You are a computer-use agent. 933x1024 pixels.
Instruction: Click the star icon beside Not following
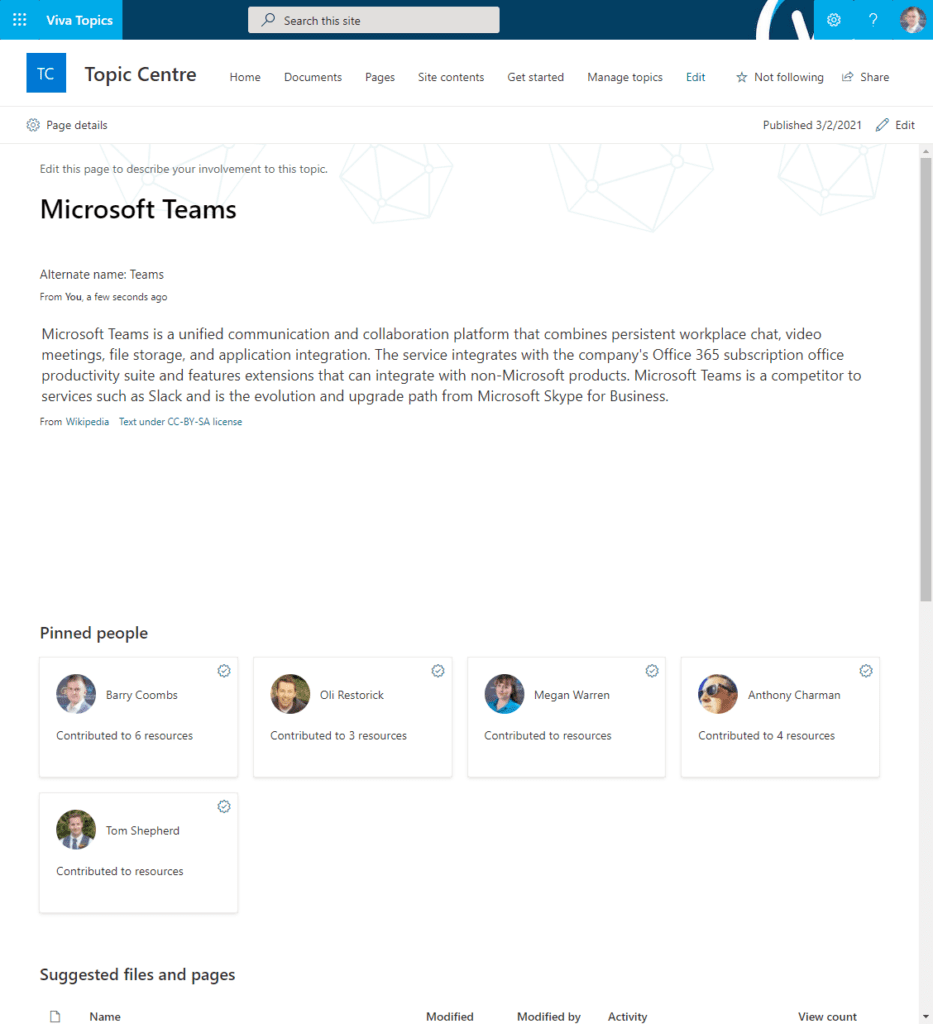click(x=742, y=77)
